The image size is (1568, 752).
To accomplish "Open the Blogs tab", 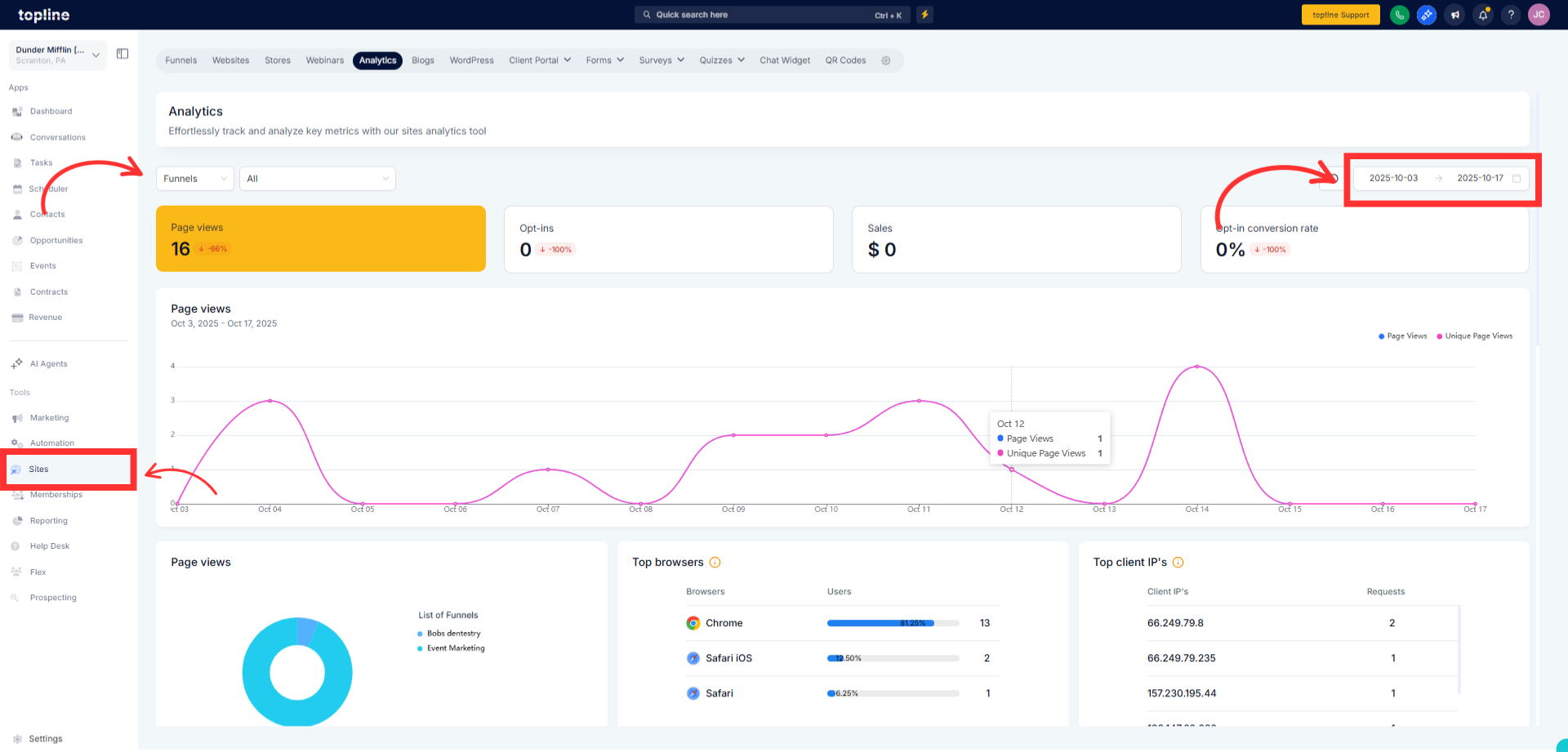I will [x=422, y=60].
